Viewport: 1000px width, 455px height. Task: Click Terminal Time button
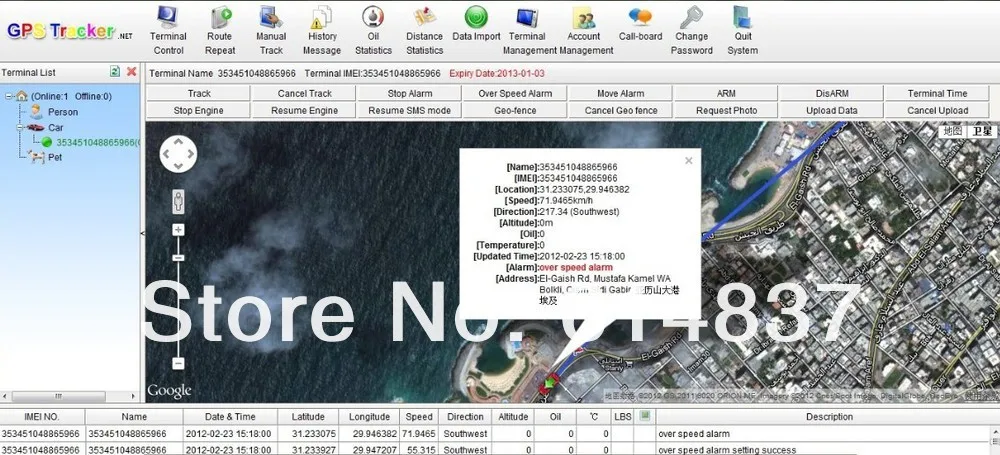[937, 93]
